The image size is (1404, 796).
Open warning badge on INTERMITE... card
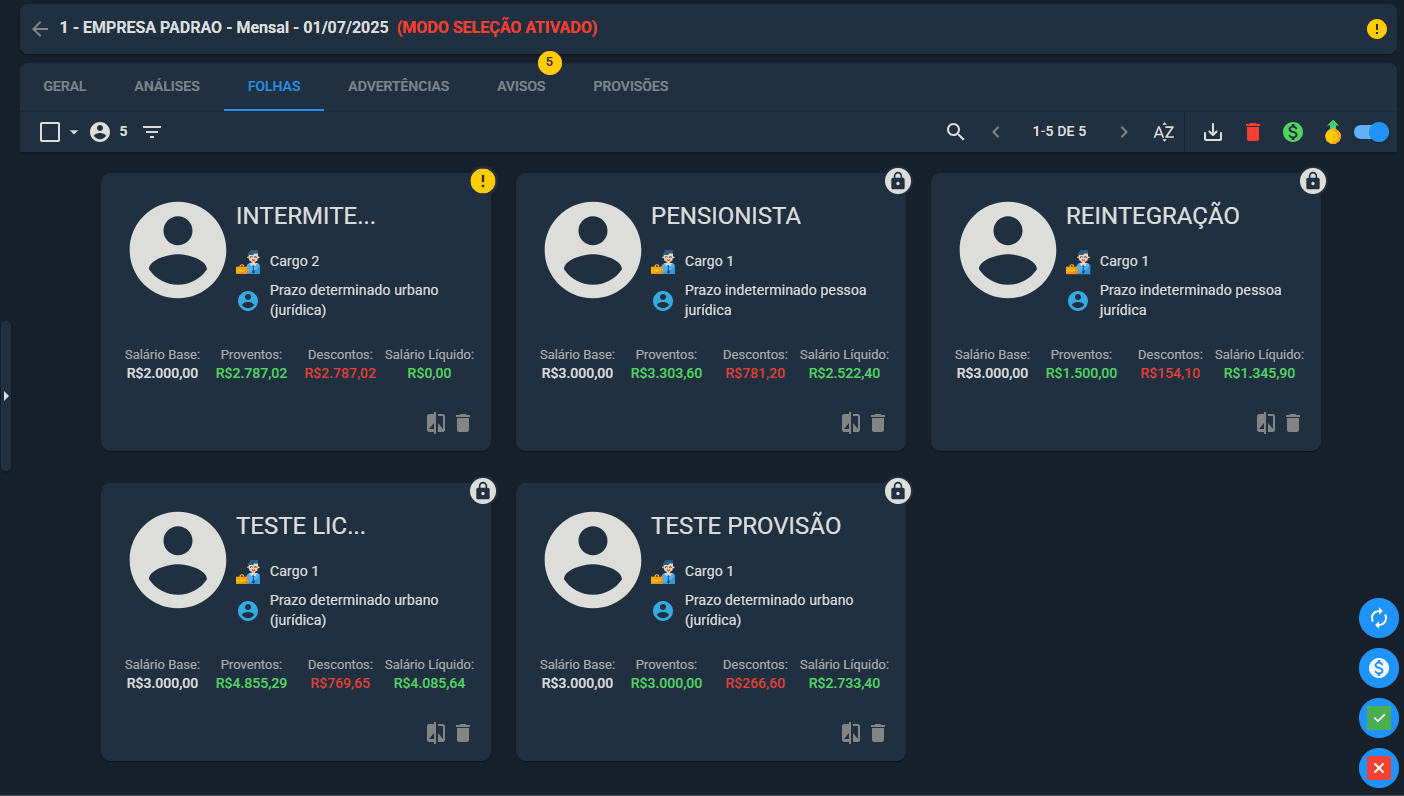[x=483, y=181]
